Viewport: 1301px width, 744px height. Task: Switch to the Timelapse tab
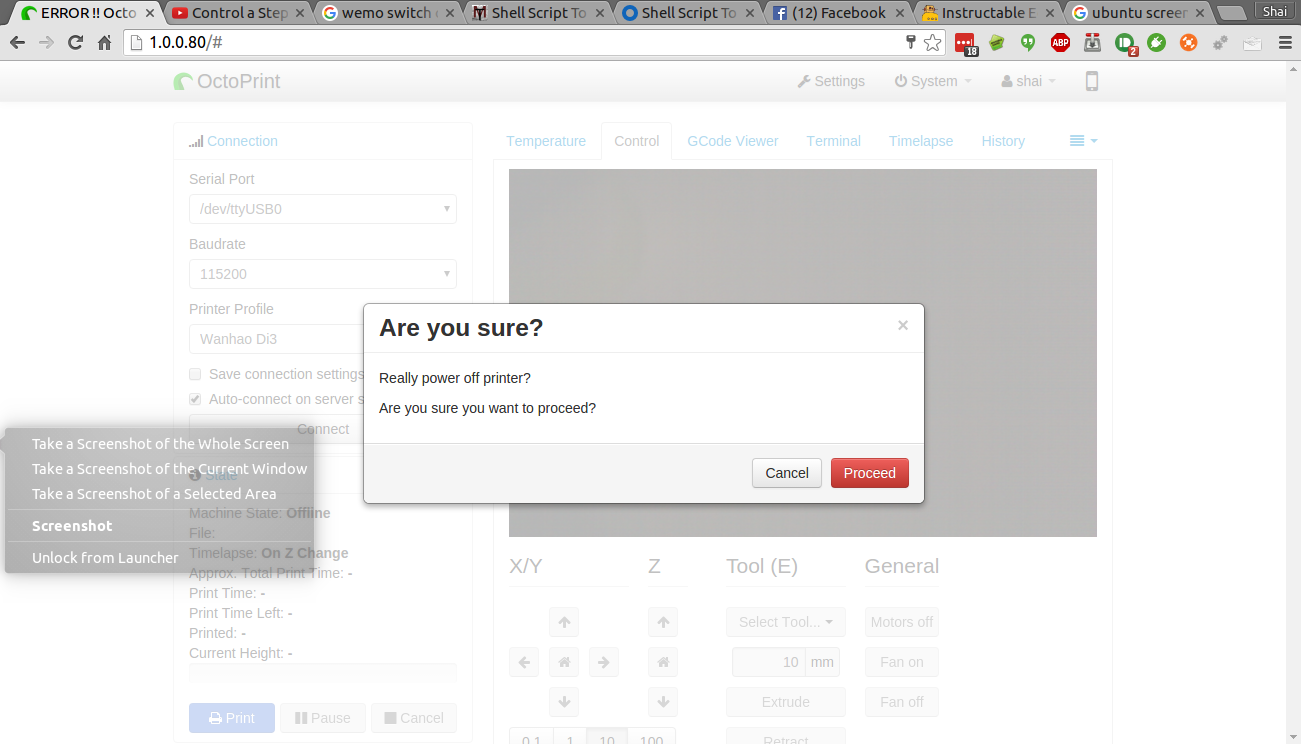click(921, 141)
